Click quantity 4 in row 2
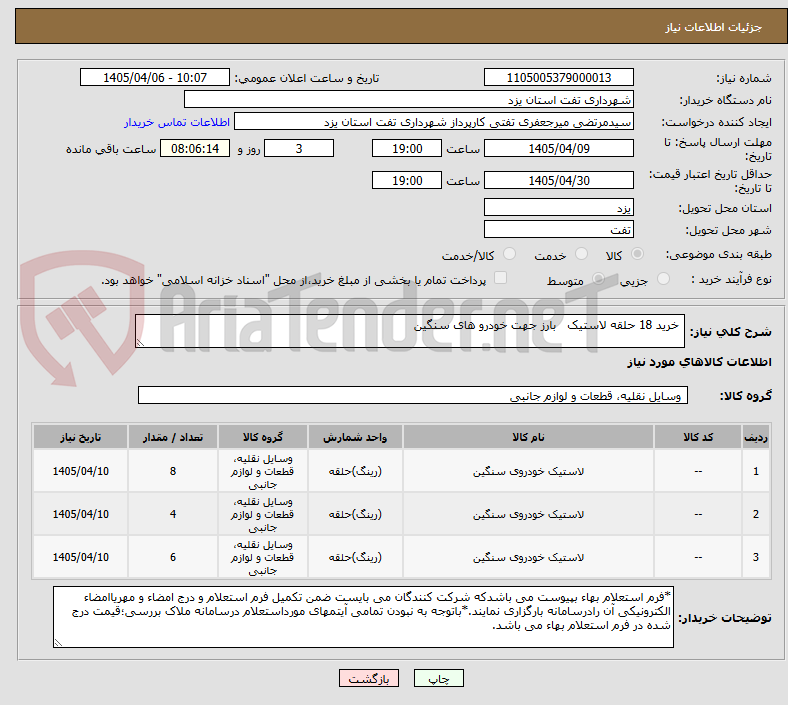Screen dimensions: 788x705 coord(173,514)
